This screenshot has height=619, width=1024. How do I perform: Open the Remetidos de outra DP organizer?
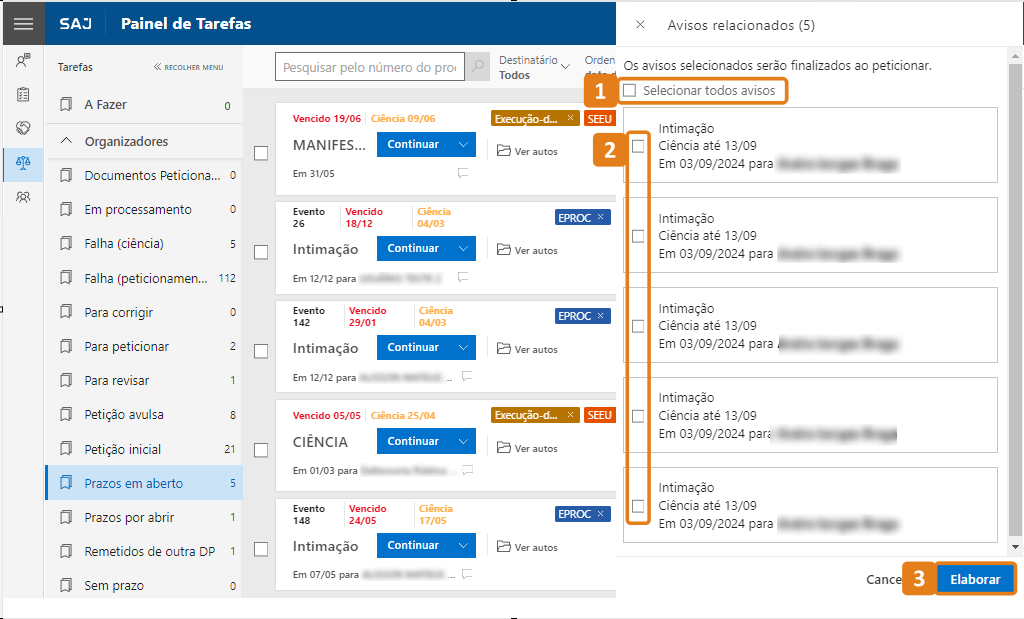(144, 552)
